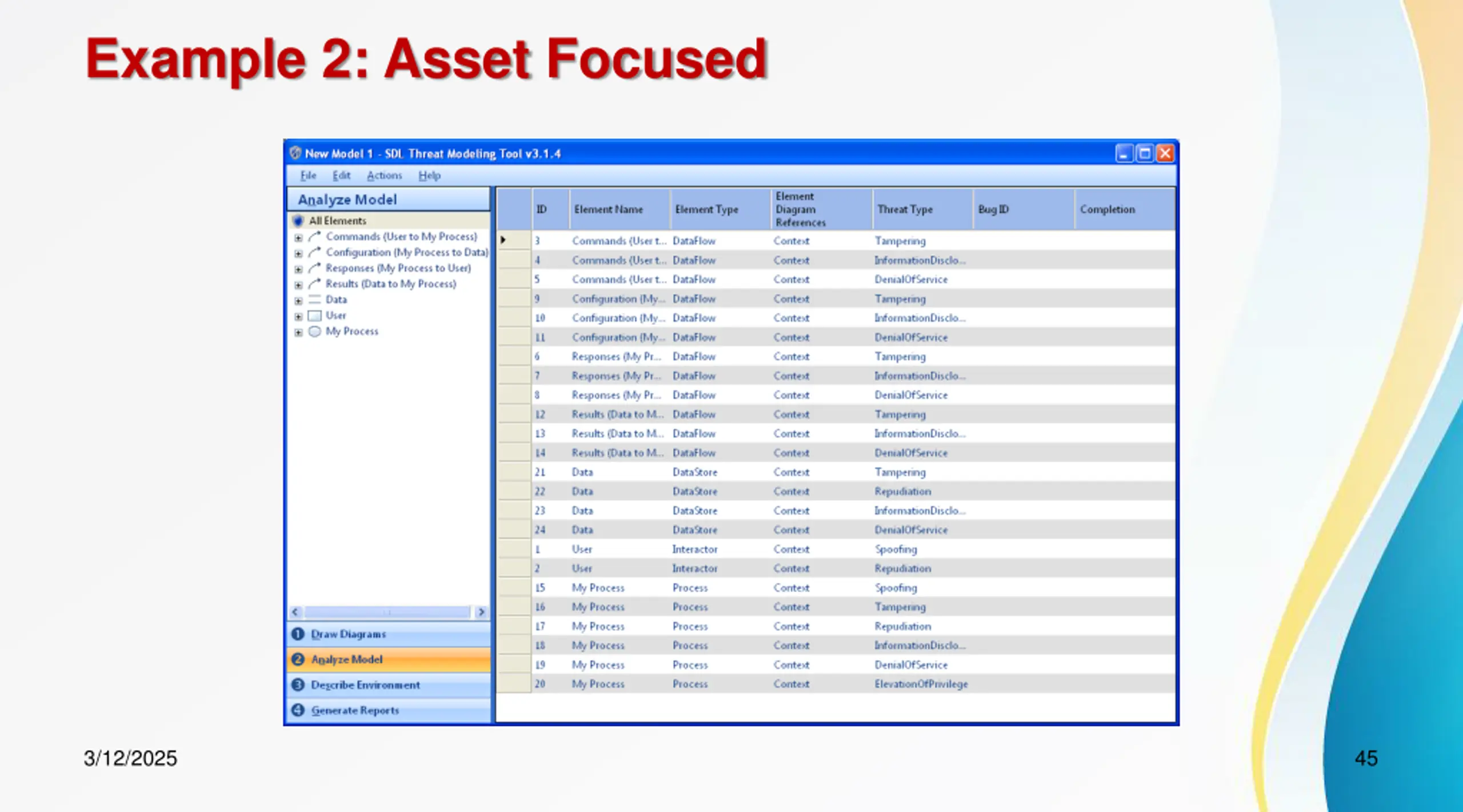Expand Responses (My Process to User) node
The width and height of the screenshot is (1463, 812).
(x=298, y=269)
